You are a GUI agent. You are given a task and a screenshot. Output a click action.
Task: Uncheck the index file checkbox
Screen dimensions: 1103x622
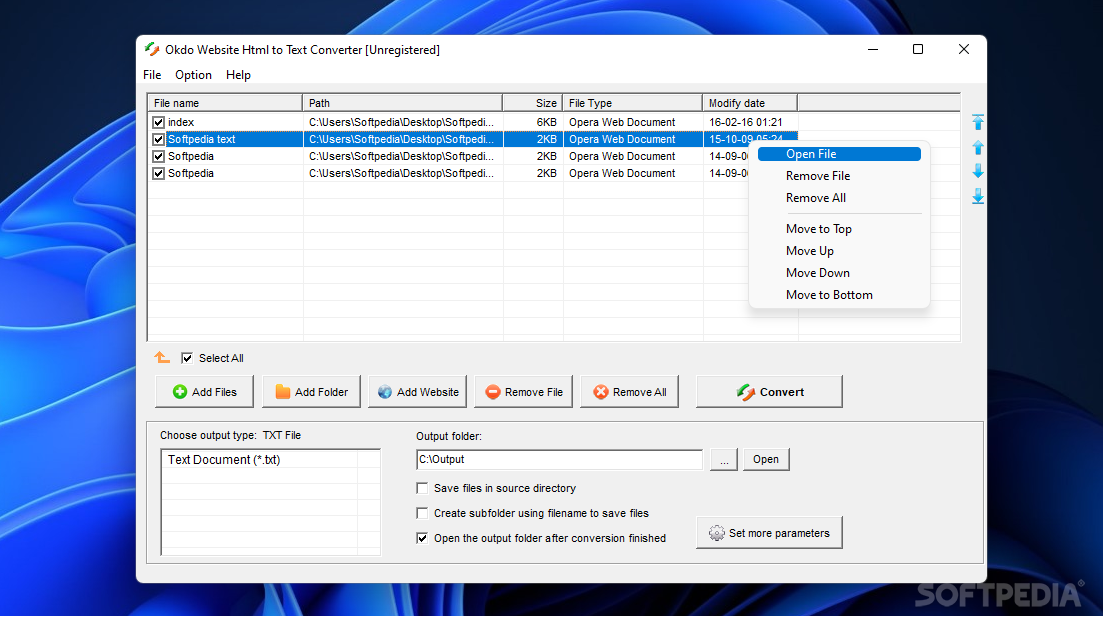pos(158,122)
